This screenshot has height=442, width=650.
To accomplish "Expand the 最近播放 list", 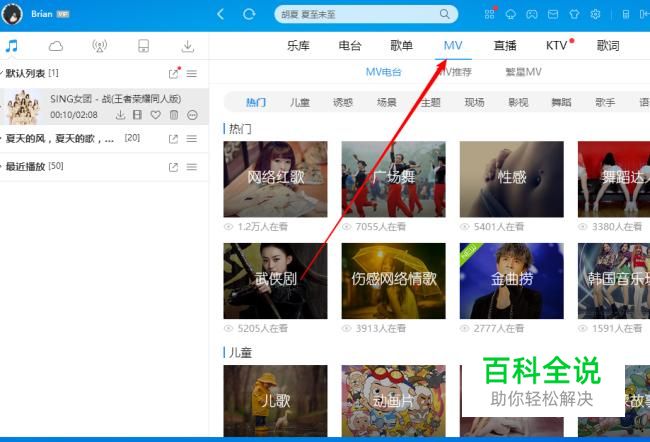I will pyautogui.click(x=2, y=167).
